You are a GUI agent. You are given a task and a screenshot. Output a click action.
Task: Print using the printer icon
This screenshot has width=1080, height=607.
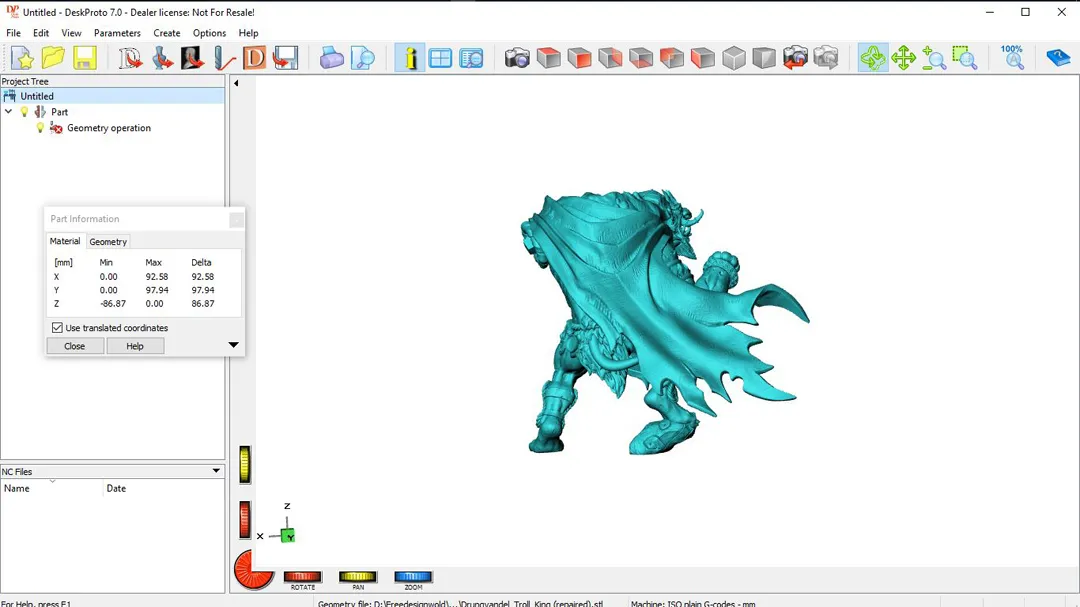point(331,58)
